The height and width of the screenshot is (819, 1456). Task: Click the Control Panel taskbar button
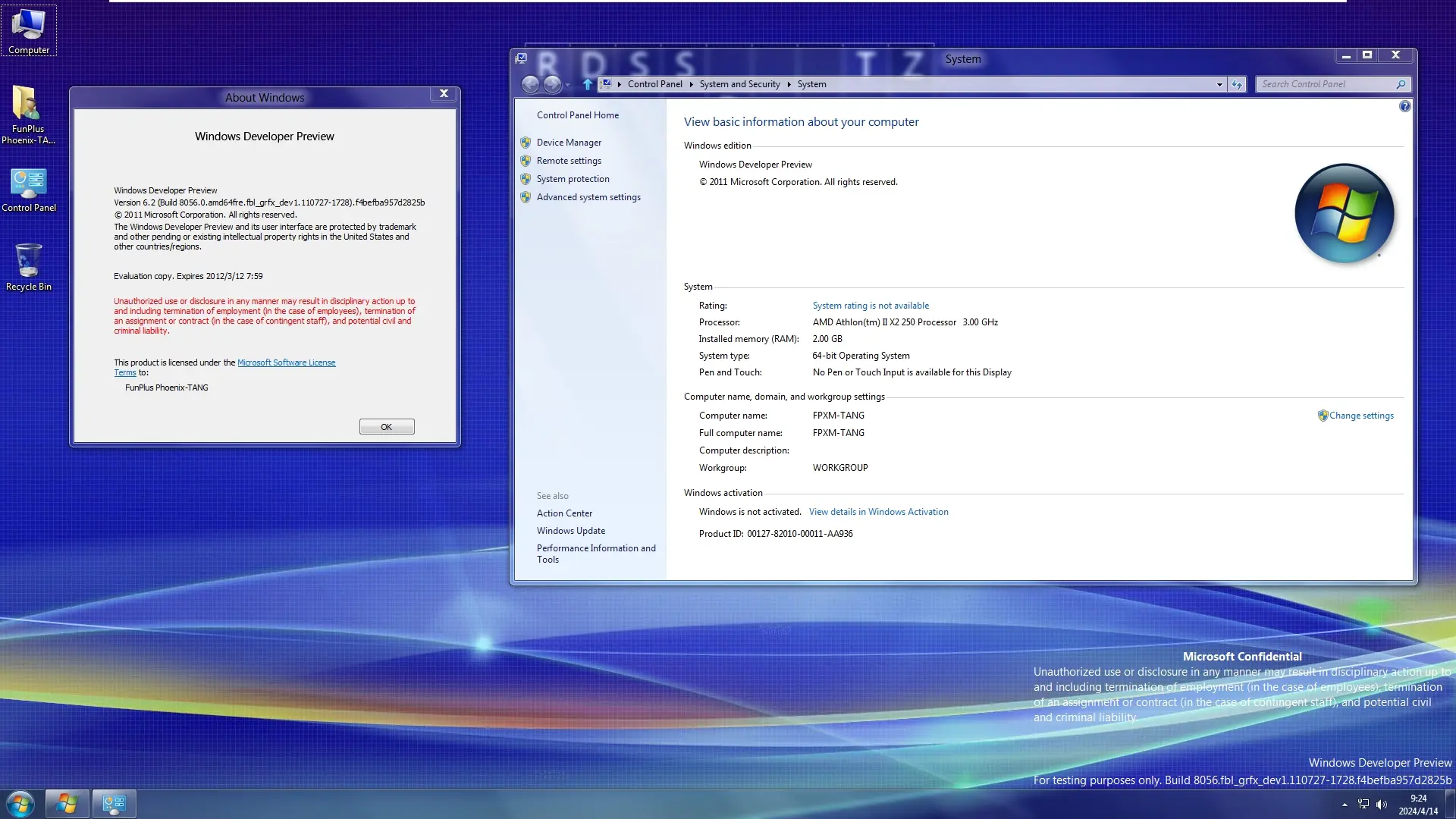tap(114, 804)
